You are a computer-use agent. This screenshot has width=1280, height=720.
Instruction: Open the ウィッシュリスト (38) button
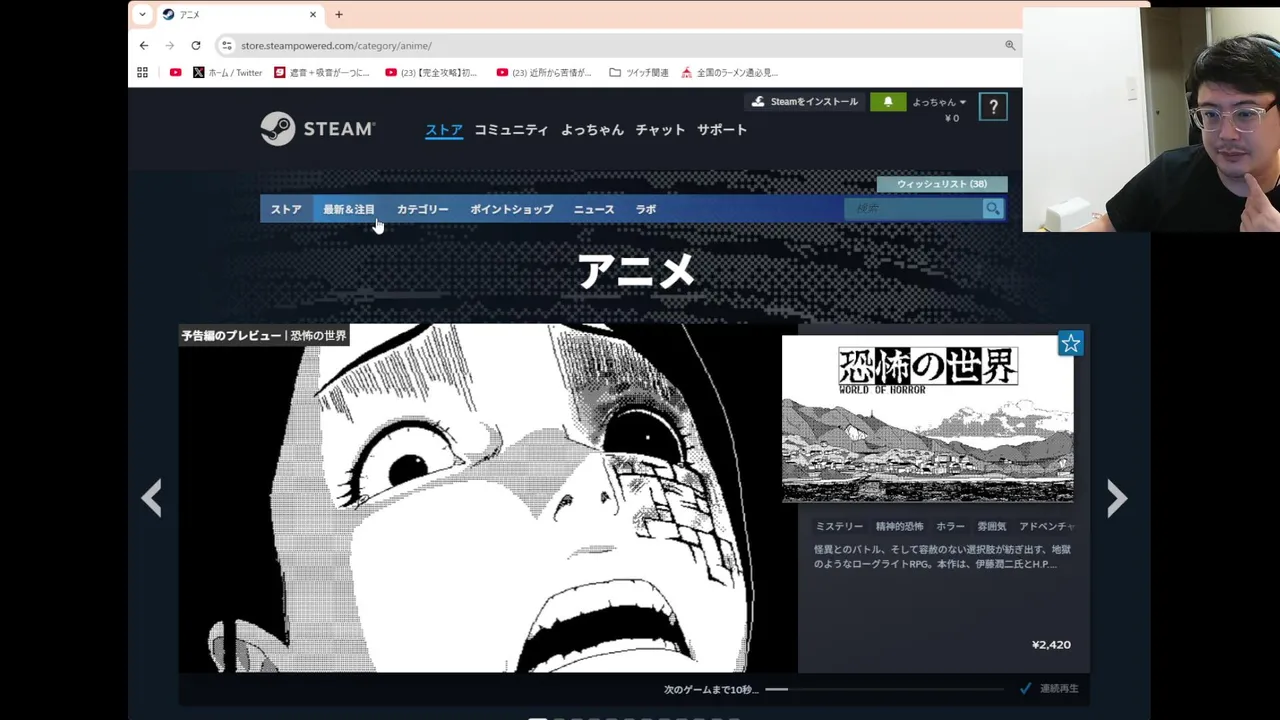point(942,184)
